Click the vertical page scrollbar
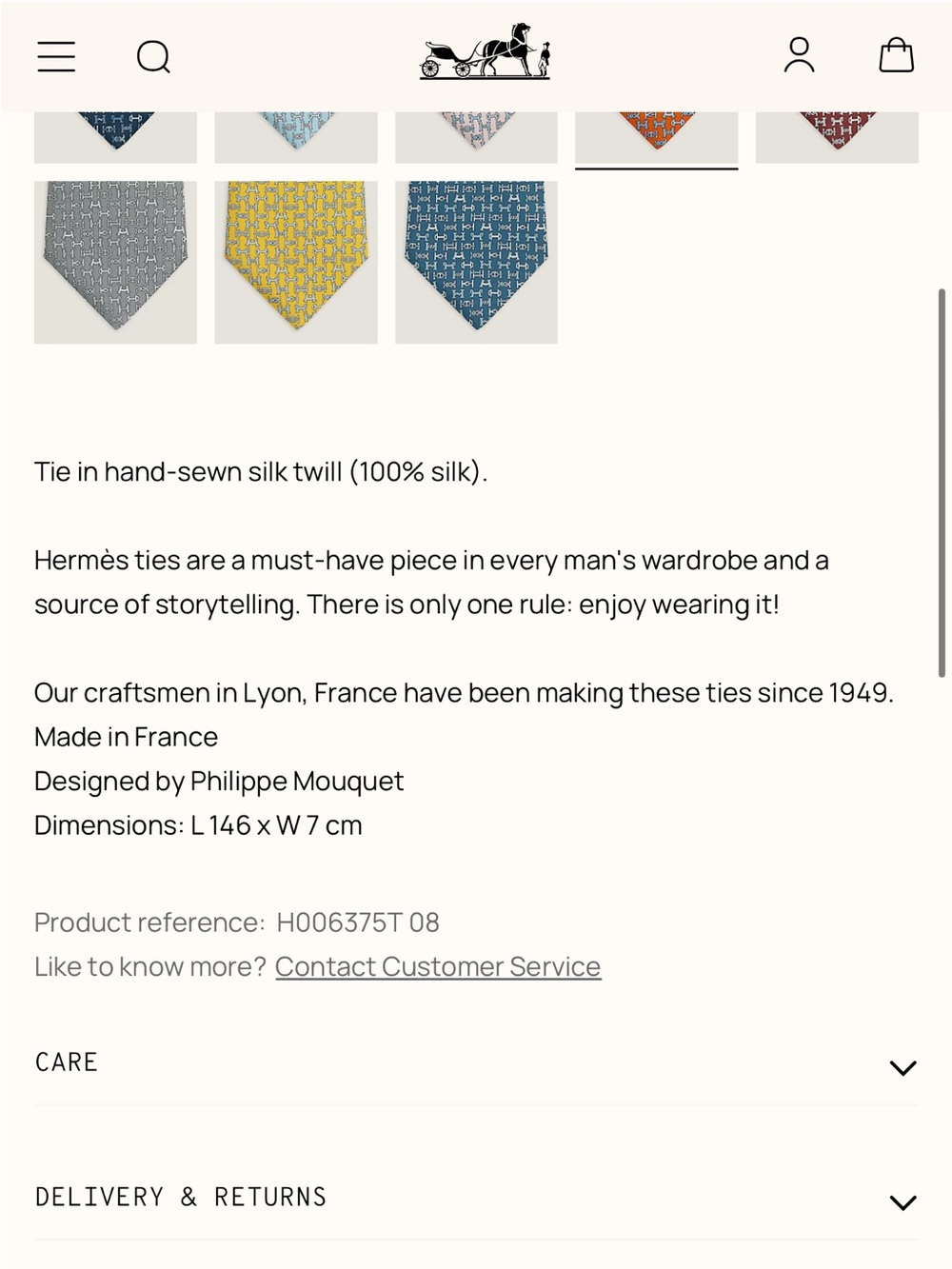 [942, 483]
